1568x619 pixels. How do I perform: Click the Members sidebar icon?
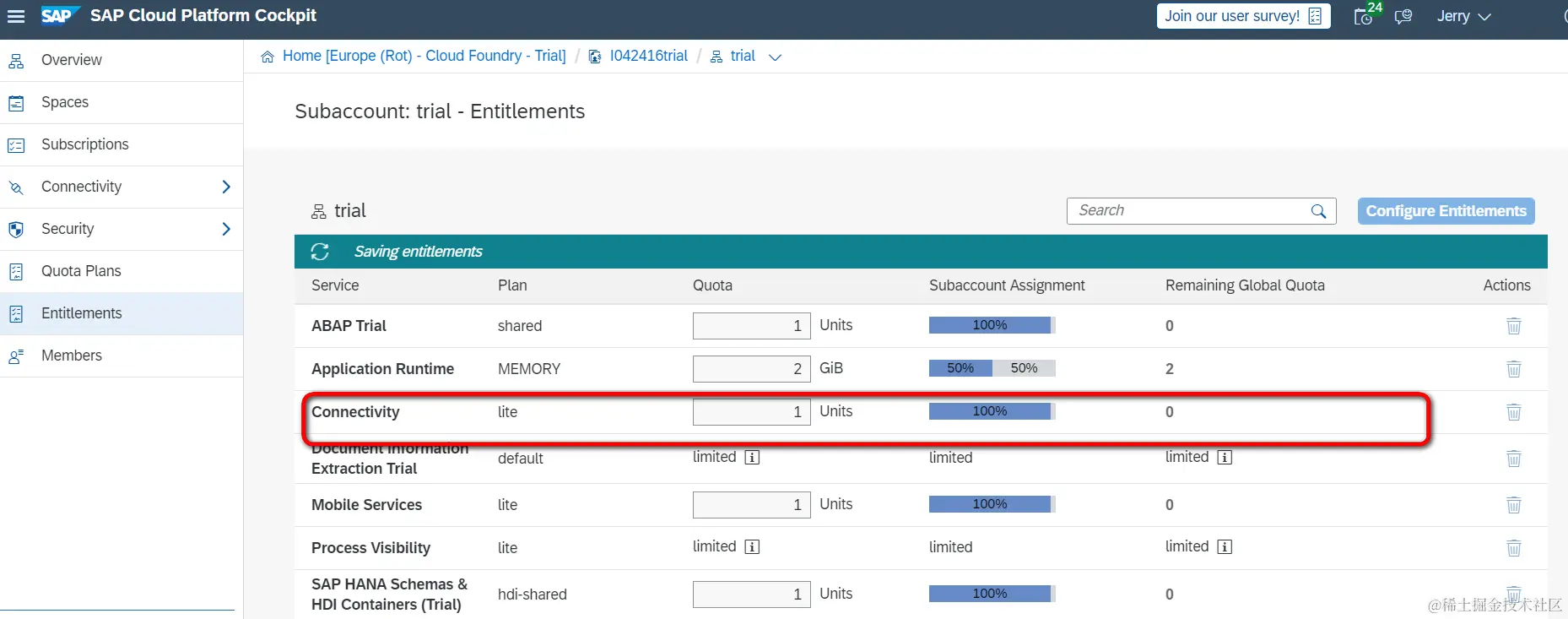(x=16, y=356)
